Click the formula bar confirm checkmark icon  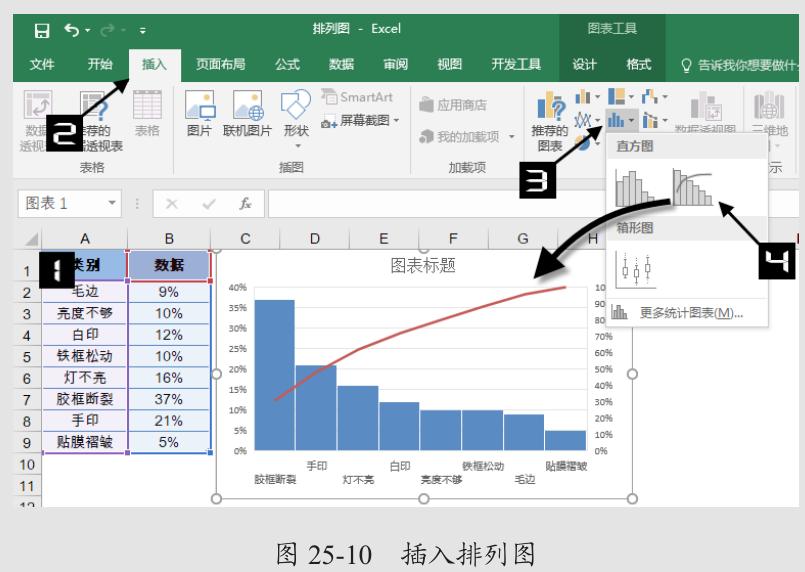click(208, 204)
